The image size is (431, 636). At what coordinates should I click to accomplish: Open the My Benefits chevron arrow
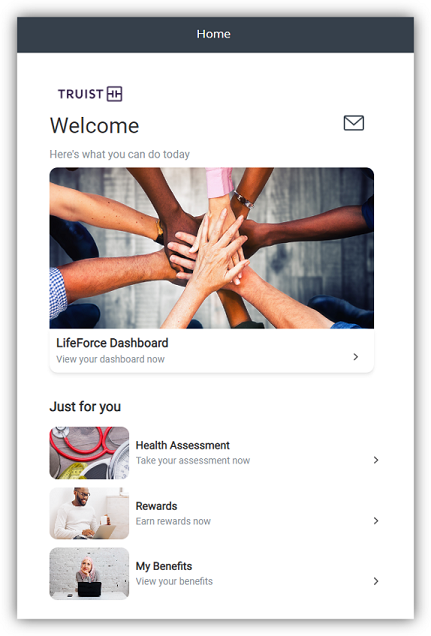click(376, 581)
